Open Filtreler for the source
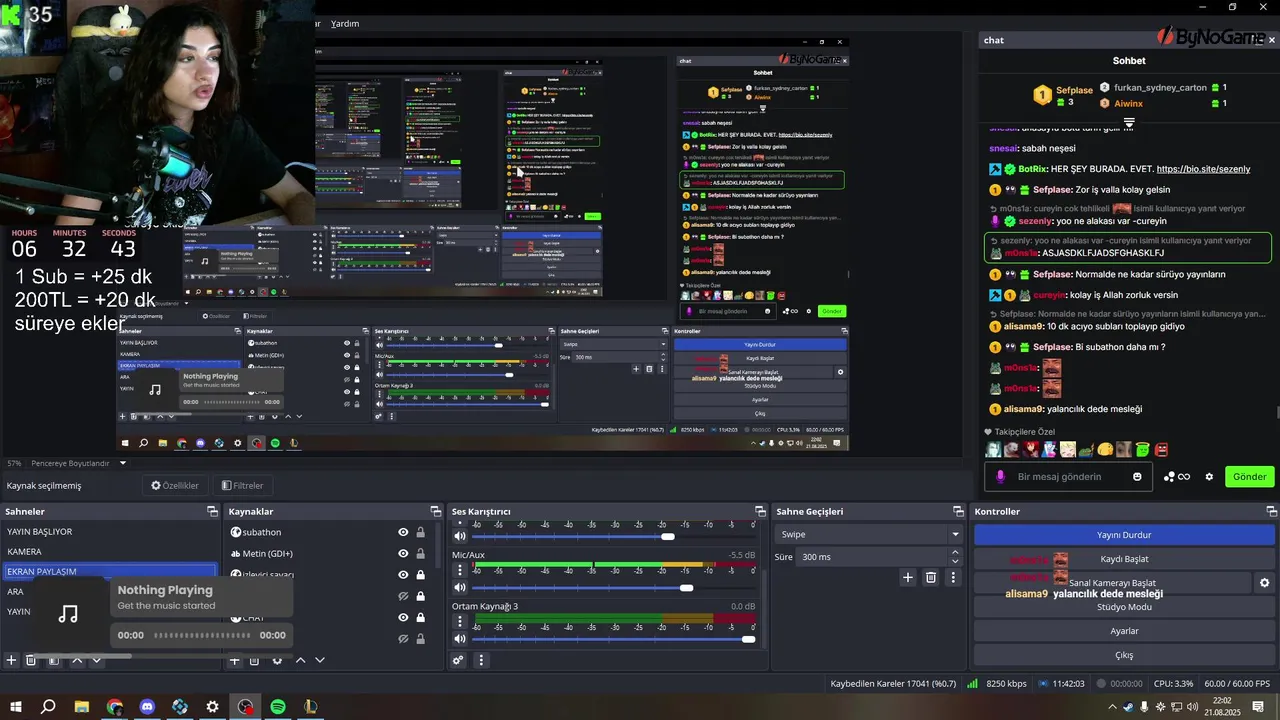The width and height of the screenshot is (1280, 720). (x=243, y=485)
